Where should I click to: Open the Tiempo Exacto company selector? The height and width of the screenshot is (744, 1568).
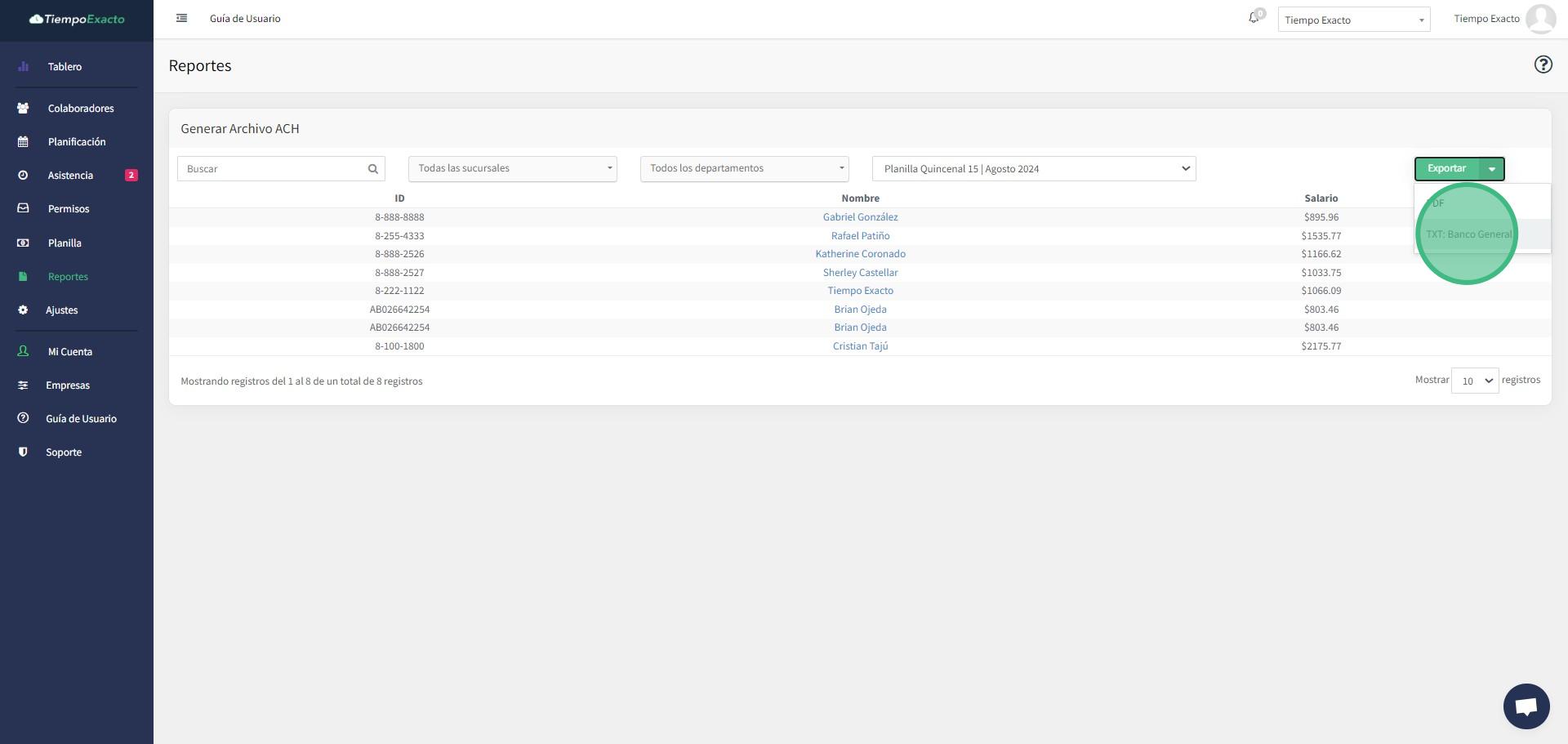coord(1353,20)
